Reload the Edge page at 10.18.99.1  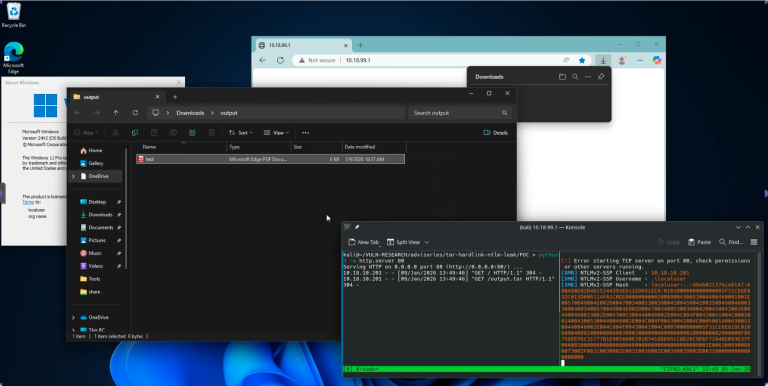click(x=280, y=60)
